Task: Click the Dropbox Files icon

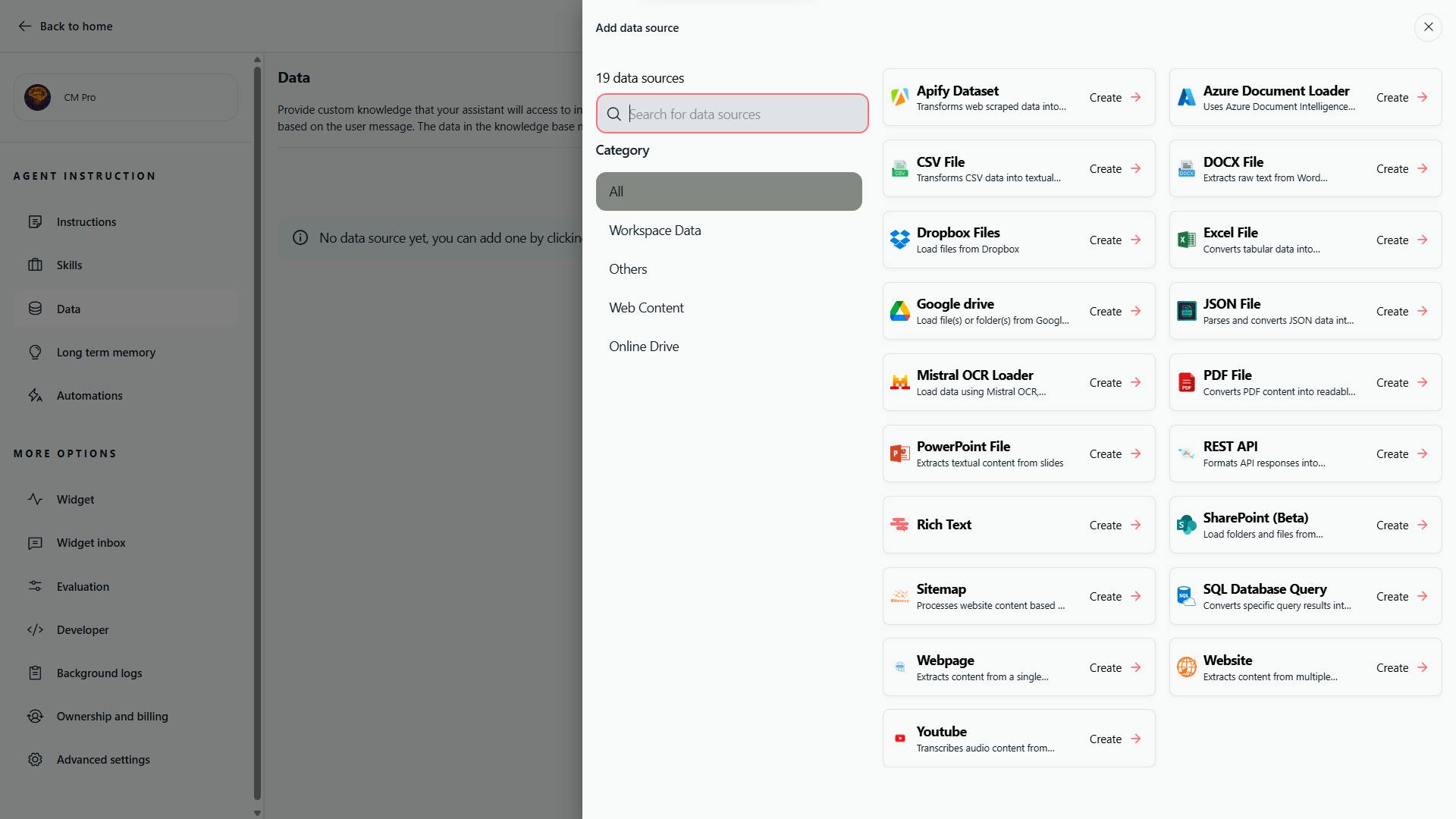Action: pyautogui.click(x=899, y=240)
